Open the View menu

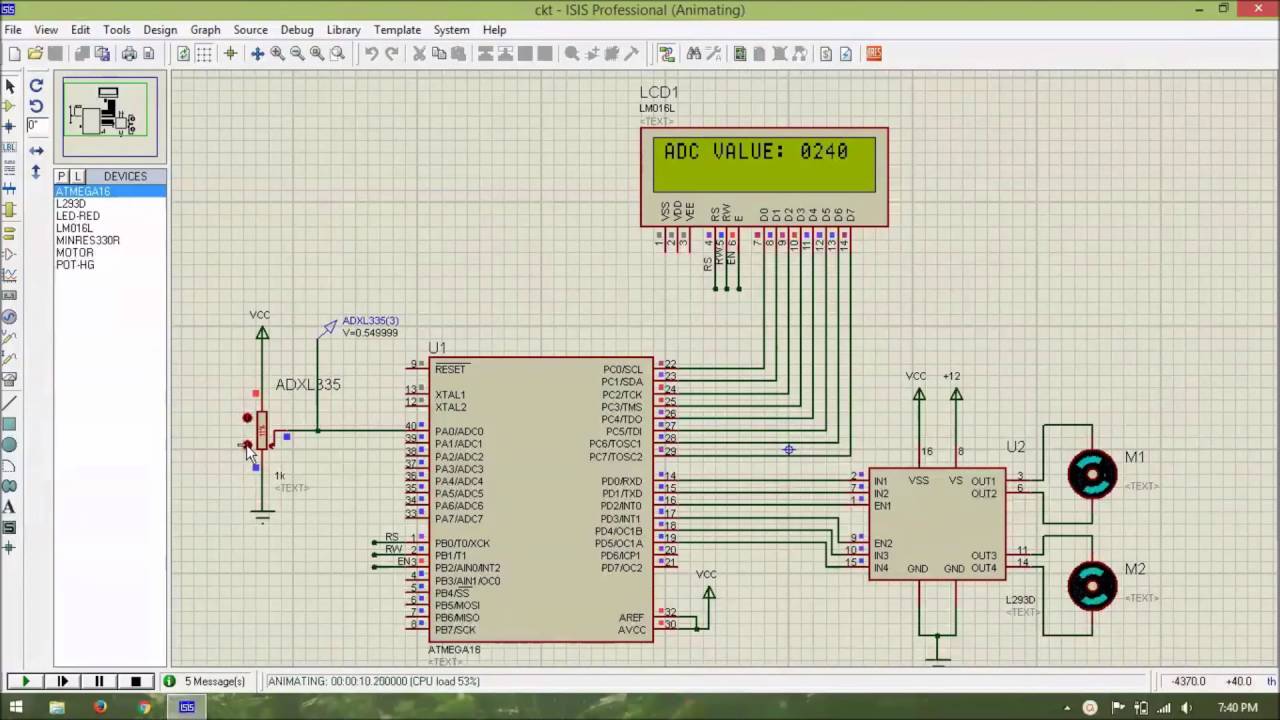pyautogui.click(x=46, y=30)
